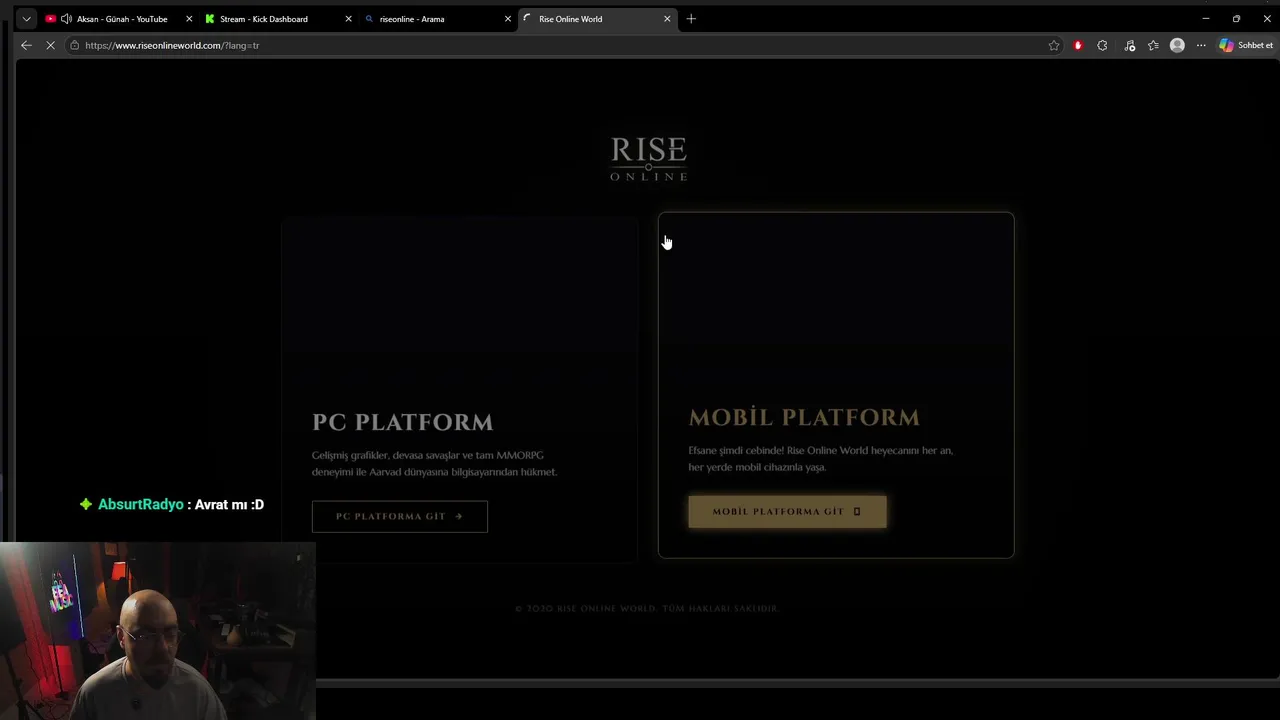Click MOBİL PLATFORMA GİT button
1280x720 pixels.
point(787,511)
